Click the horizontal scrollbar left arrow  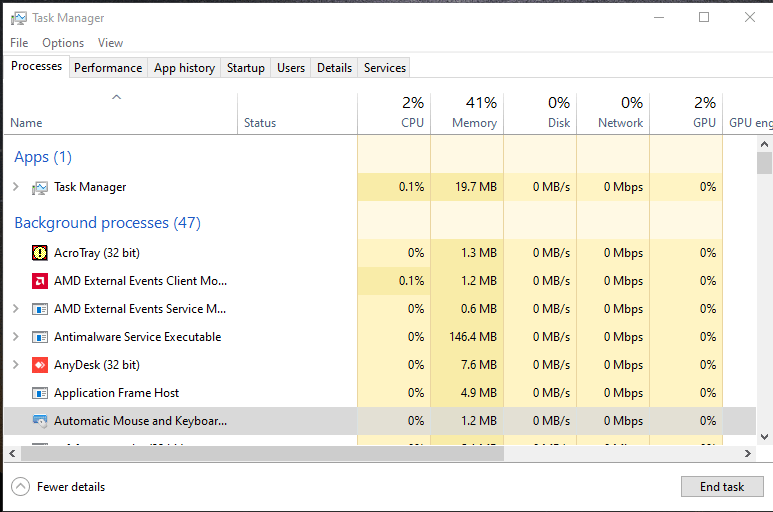[x=12, y=453]
